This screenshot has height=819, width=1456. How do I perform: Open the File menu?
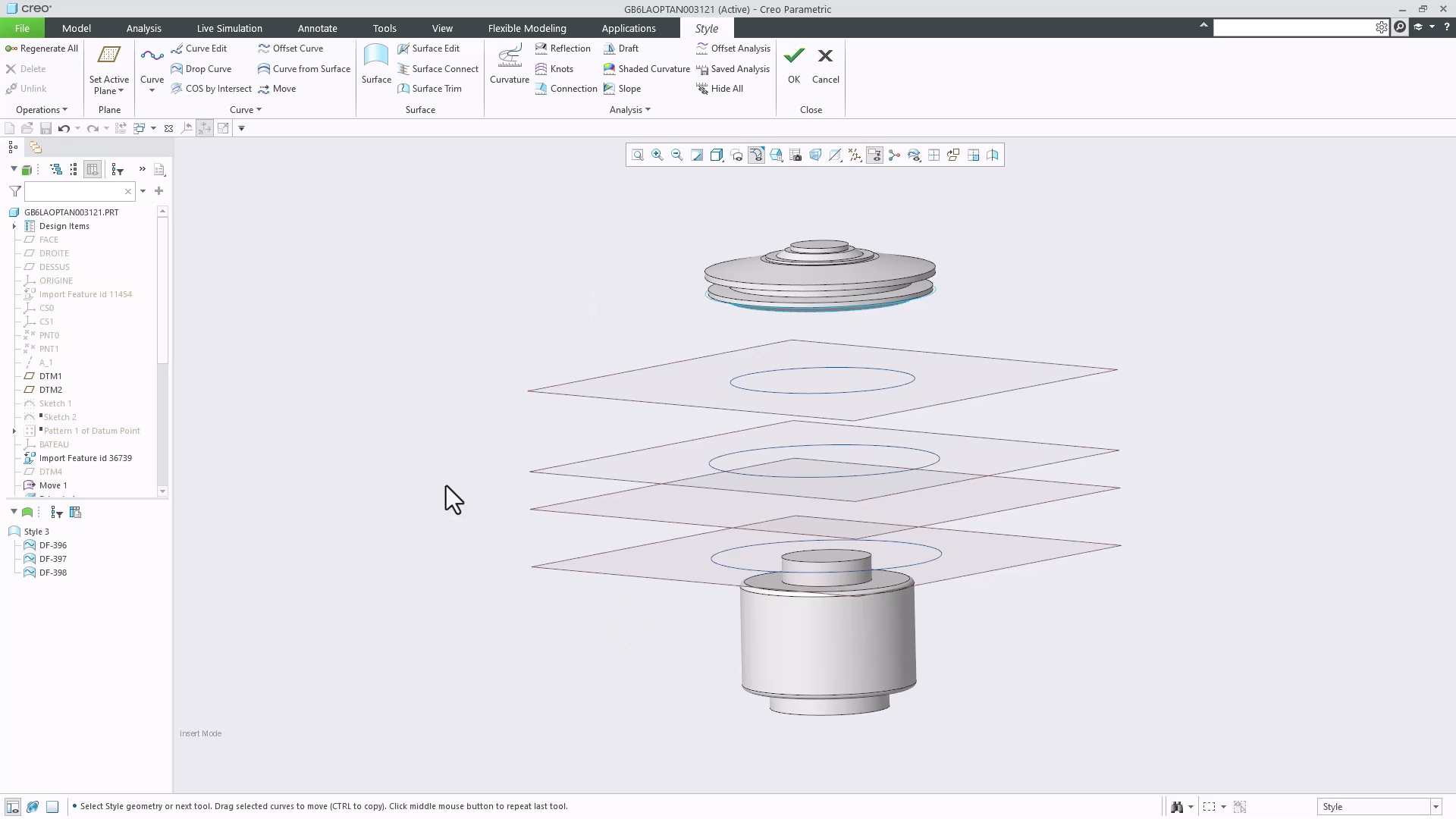tap(22, 28)
